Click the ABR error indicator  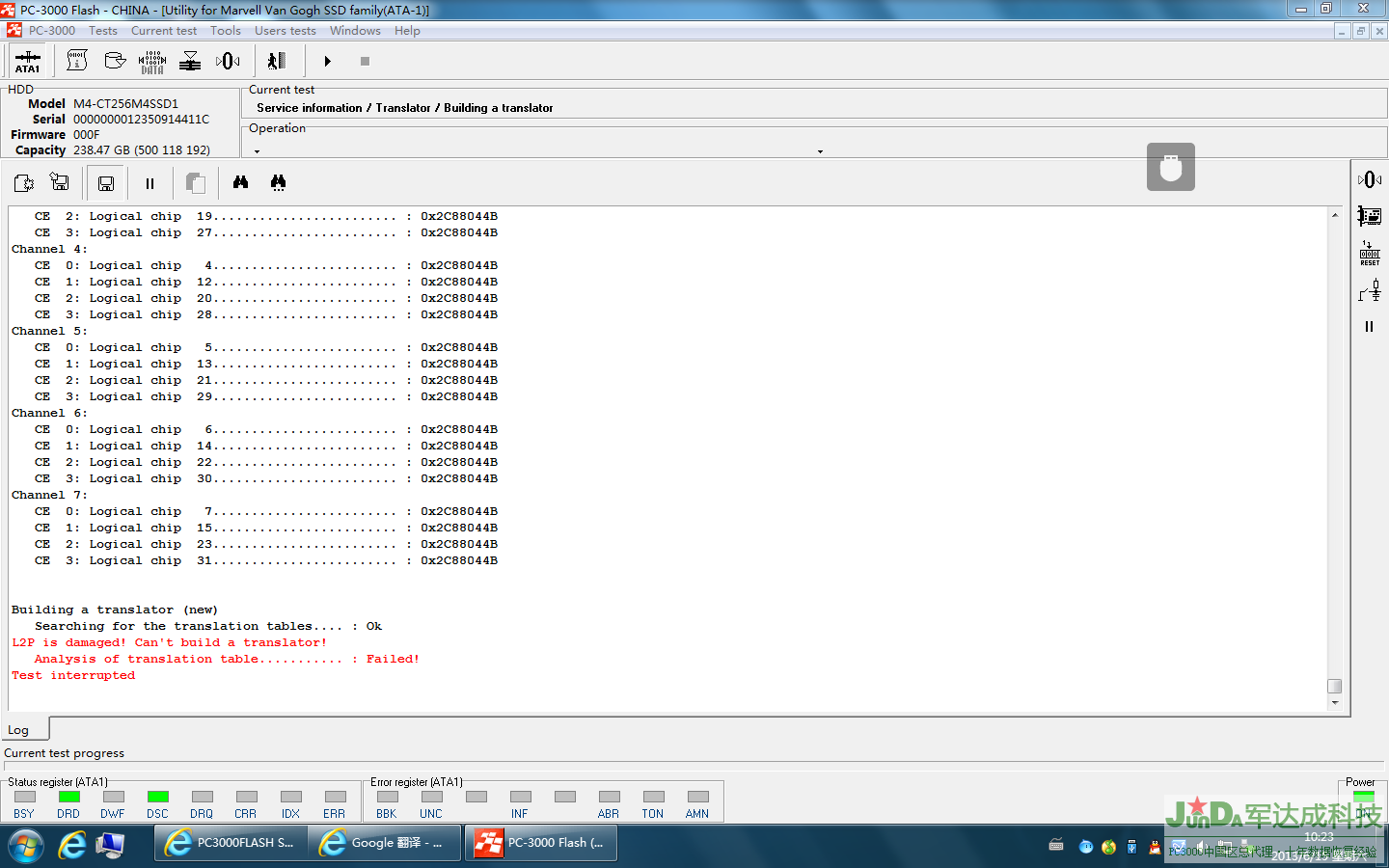point(610,797)
